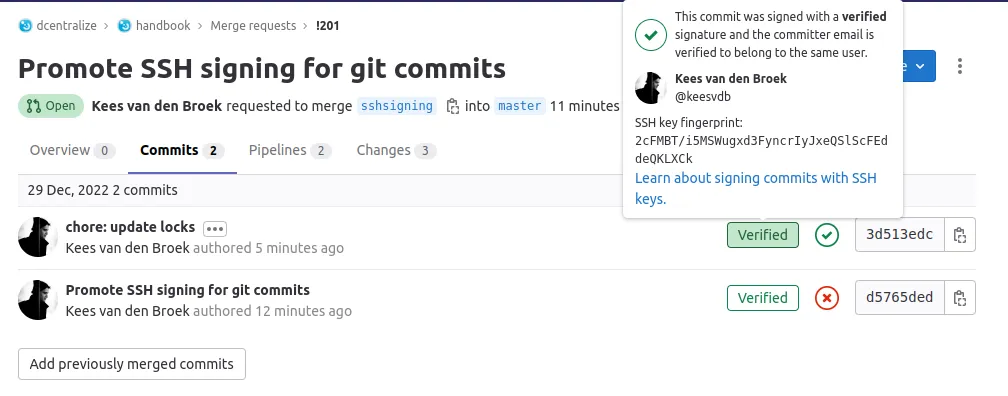
Task: Copy source branch name sshsigning icon
Action: click(453, 106)
